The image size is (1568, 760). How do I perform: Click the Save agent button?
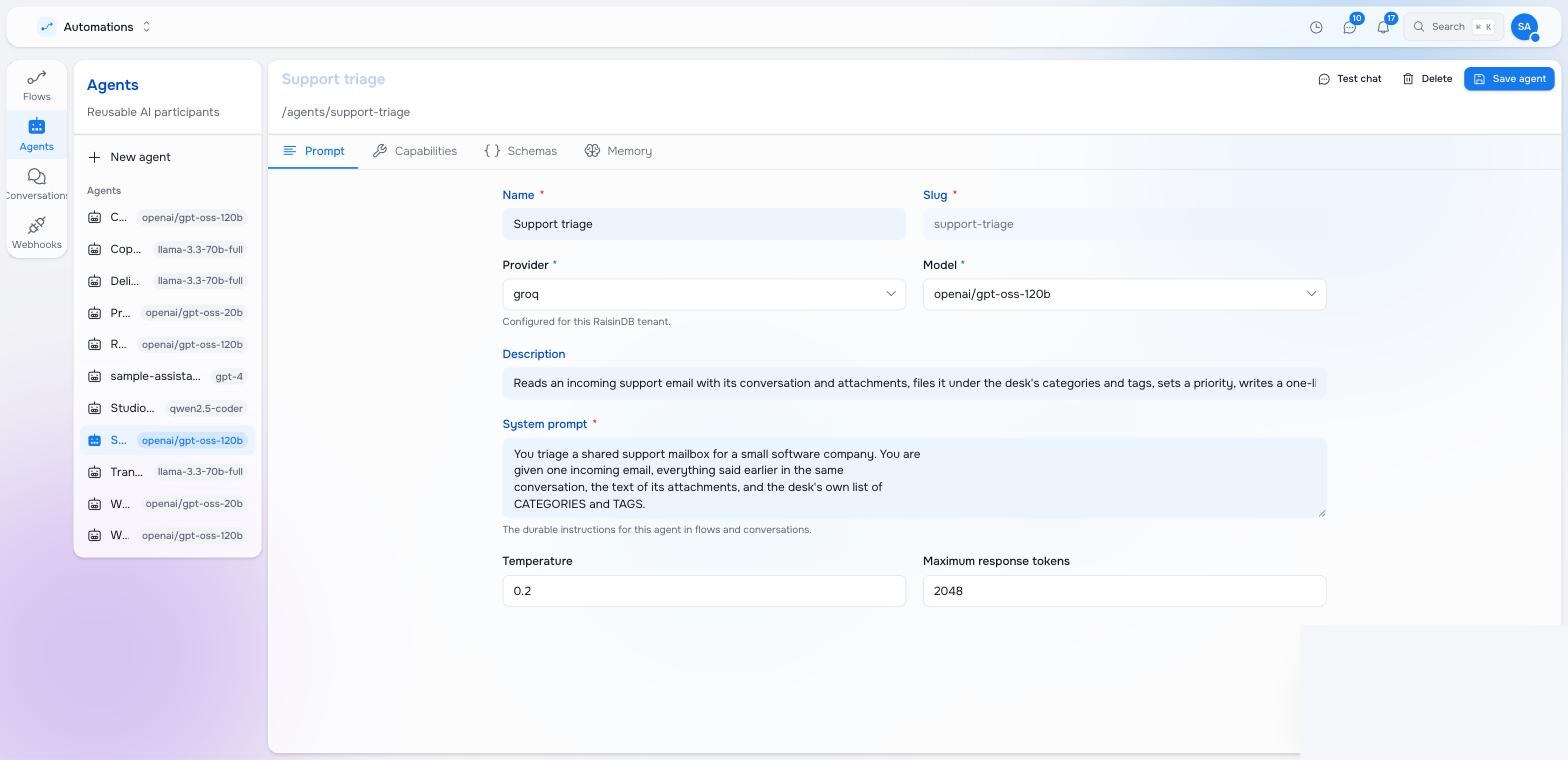click(1509, 79)
